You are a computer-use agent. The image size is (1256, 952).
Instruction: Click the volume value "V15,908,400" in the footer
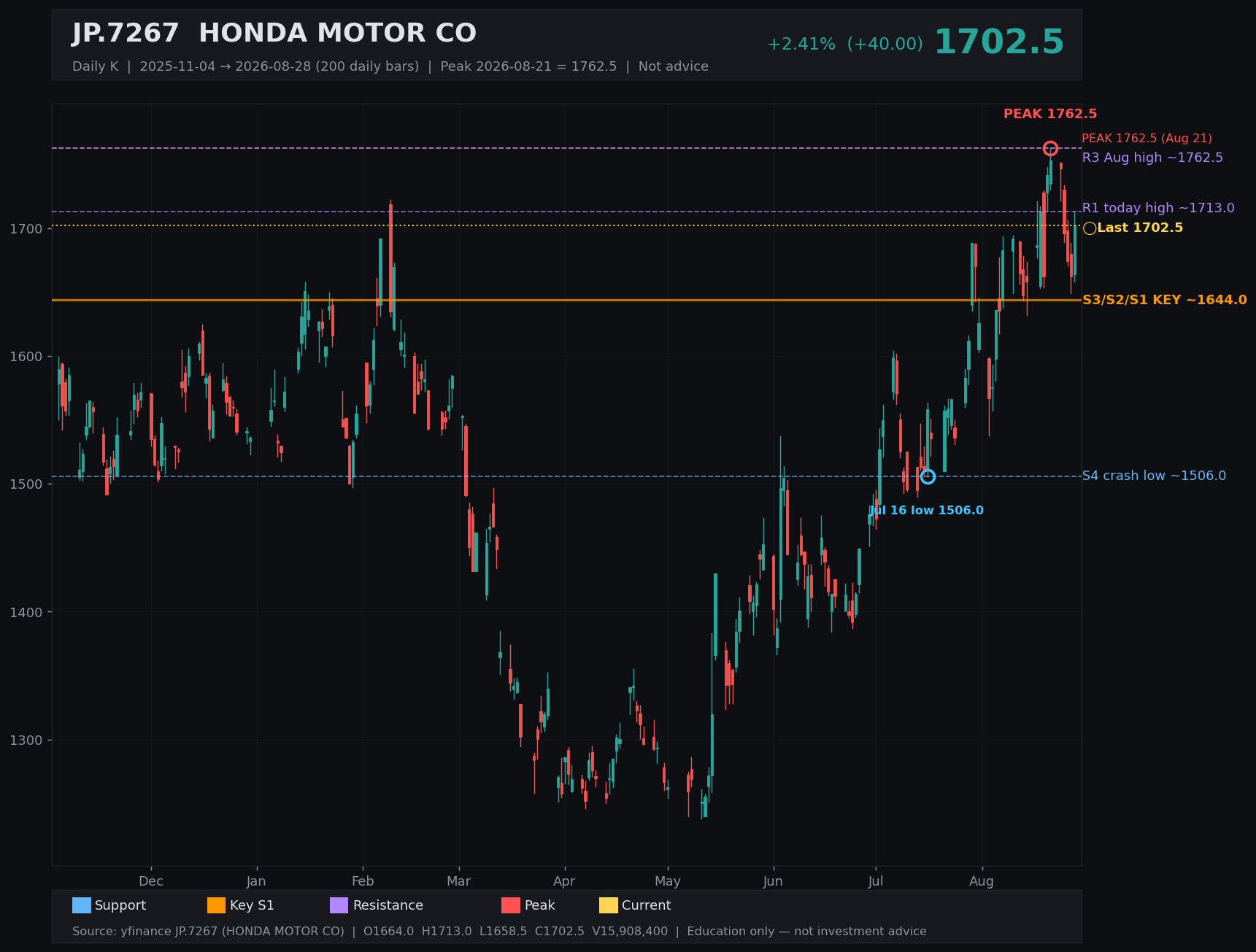[630, 932]
